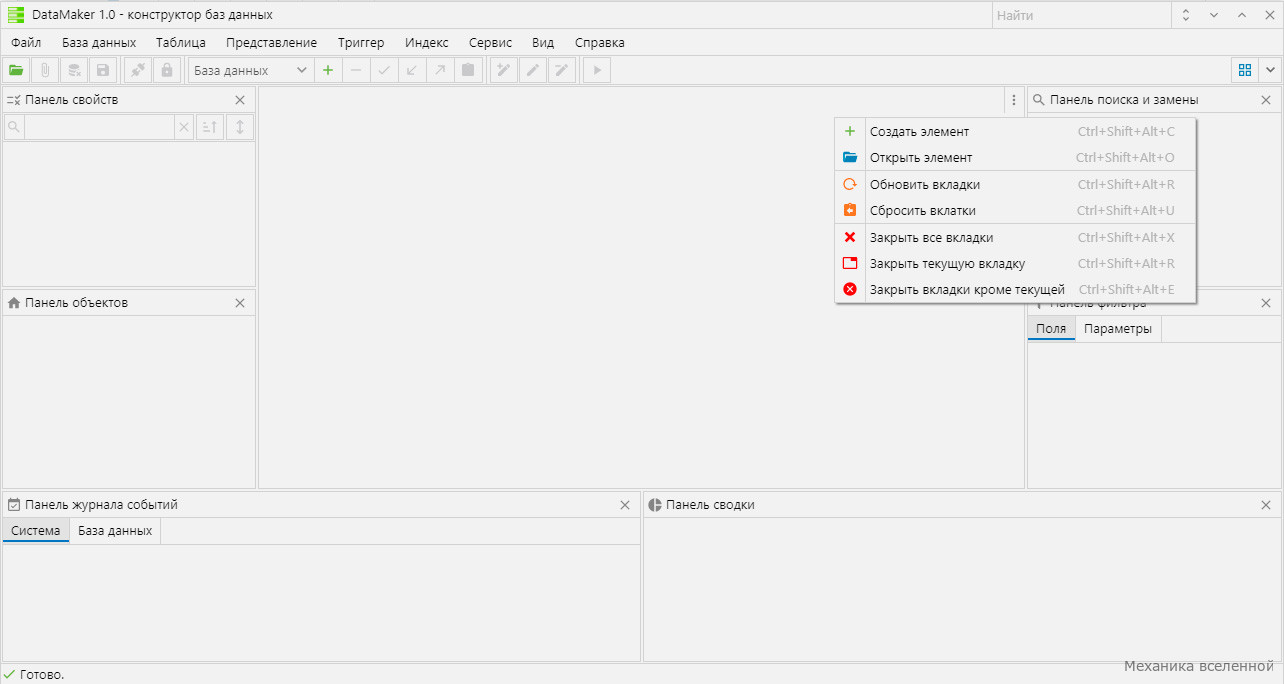Switch to the Поля tab

(x=1051, y=329)
